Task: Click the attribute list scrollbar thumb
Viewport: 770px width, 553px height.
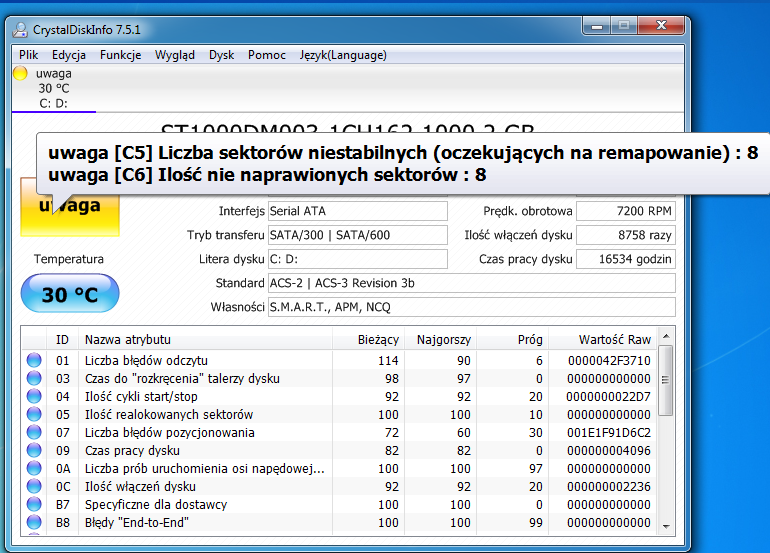Action: point(666,381)
